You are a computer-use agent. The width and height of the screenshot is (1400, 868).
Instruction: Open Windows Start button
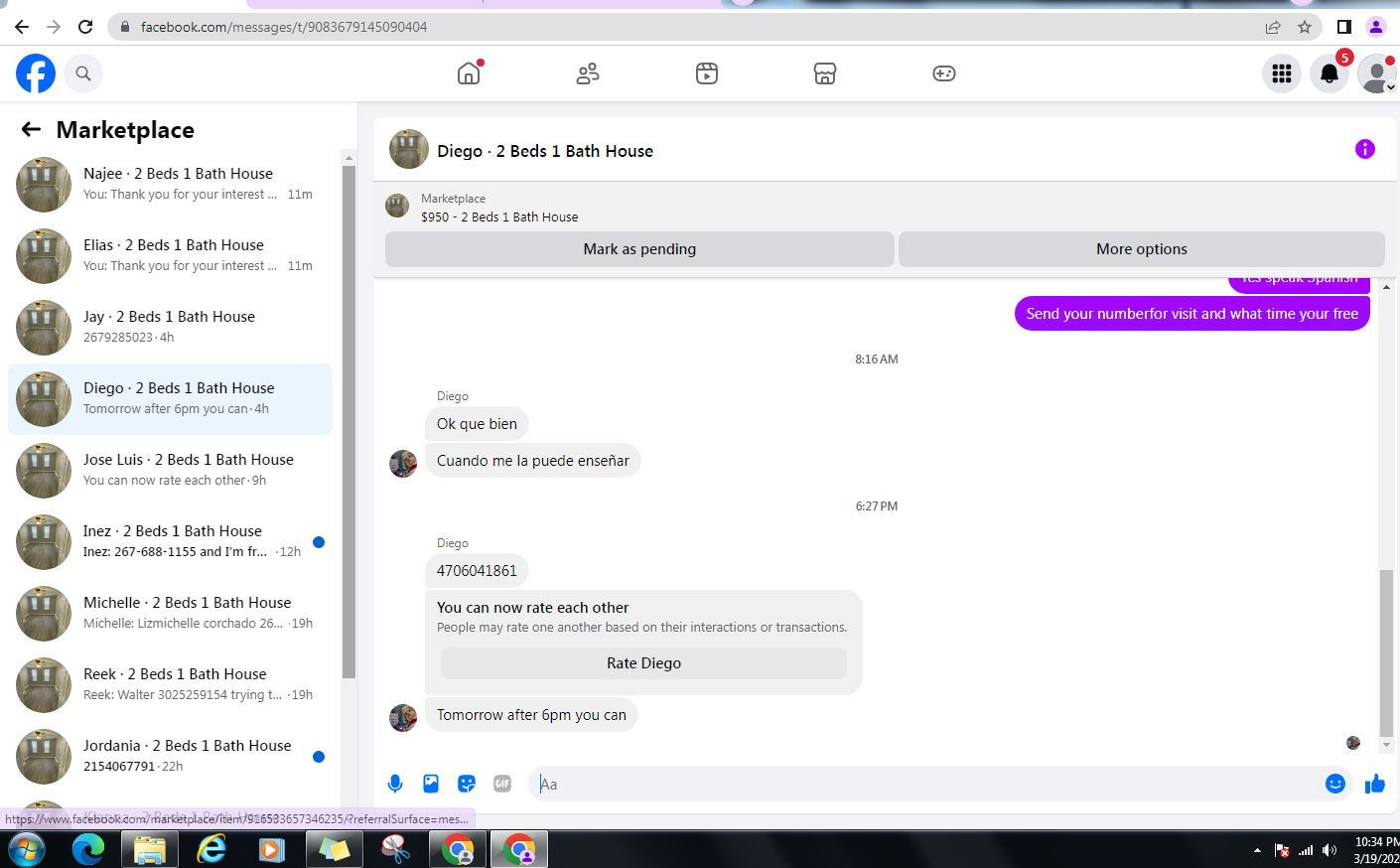click(x=26, y=850)
